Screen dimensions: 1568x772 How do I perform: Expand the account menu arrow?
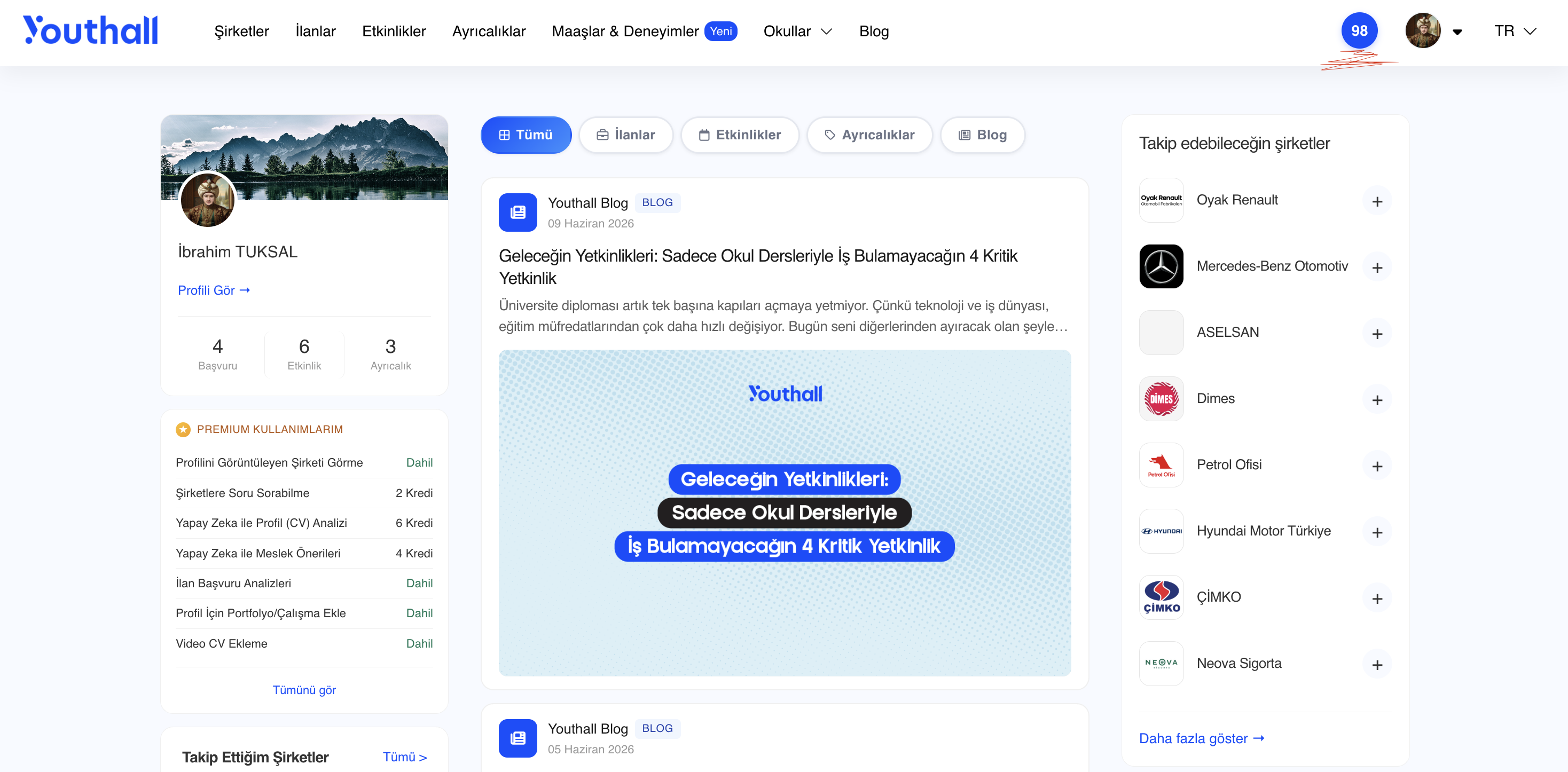[x=1457, y=31]
